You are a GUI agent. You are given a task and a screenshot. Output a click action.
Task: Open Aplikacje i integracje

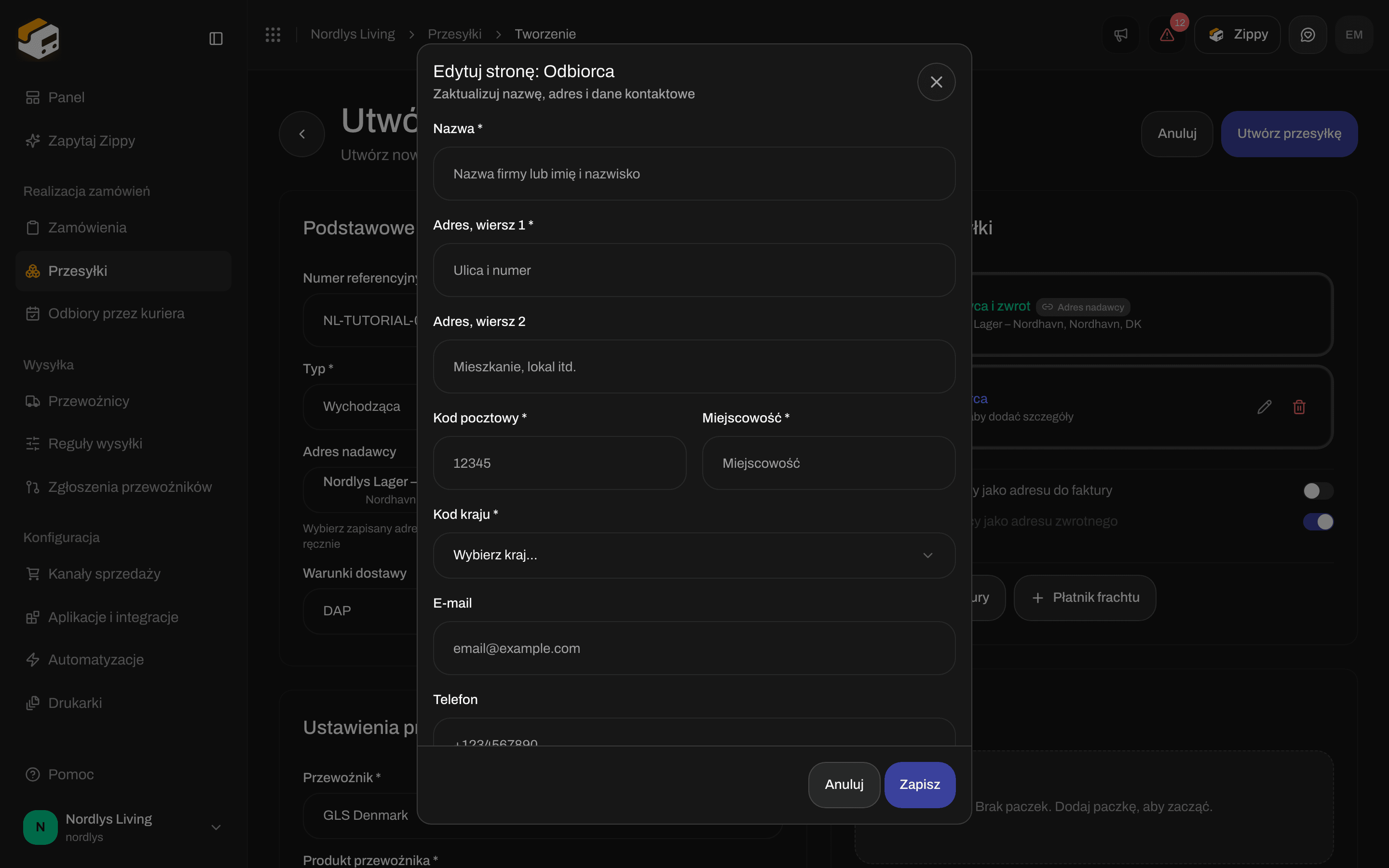(123, 617)
